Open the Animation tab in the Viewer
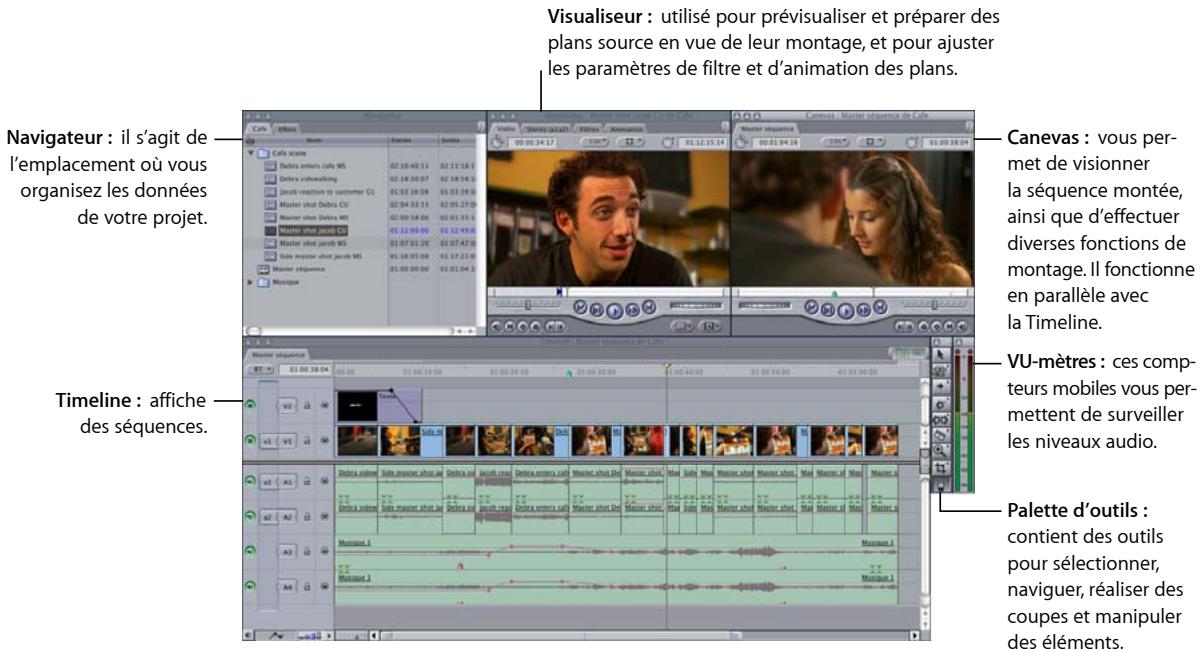Viewport: 1201px width, 651px height. [626, 128]
